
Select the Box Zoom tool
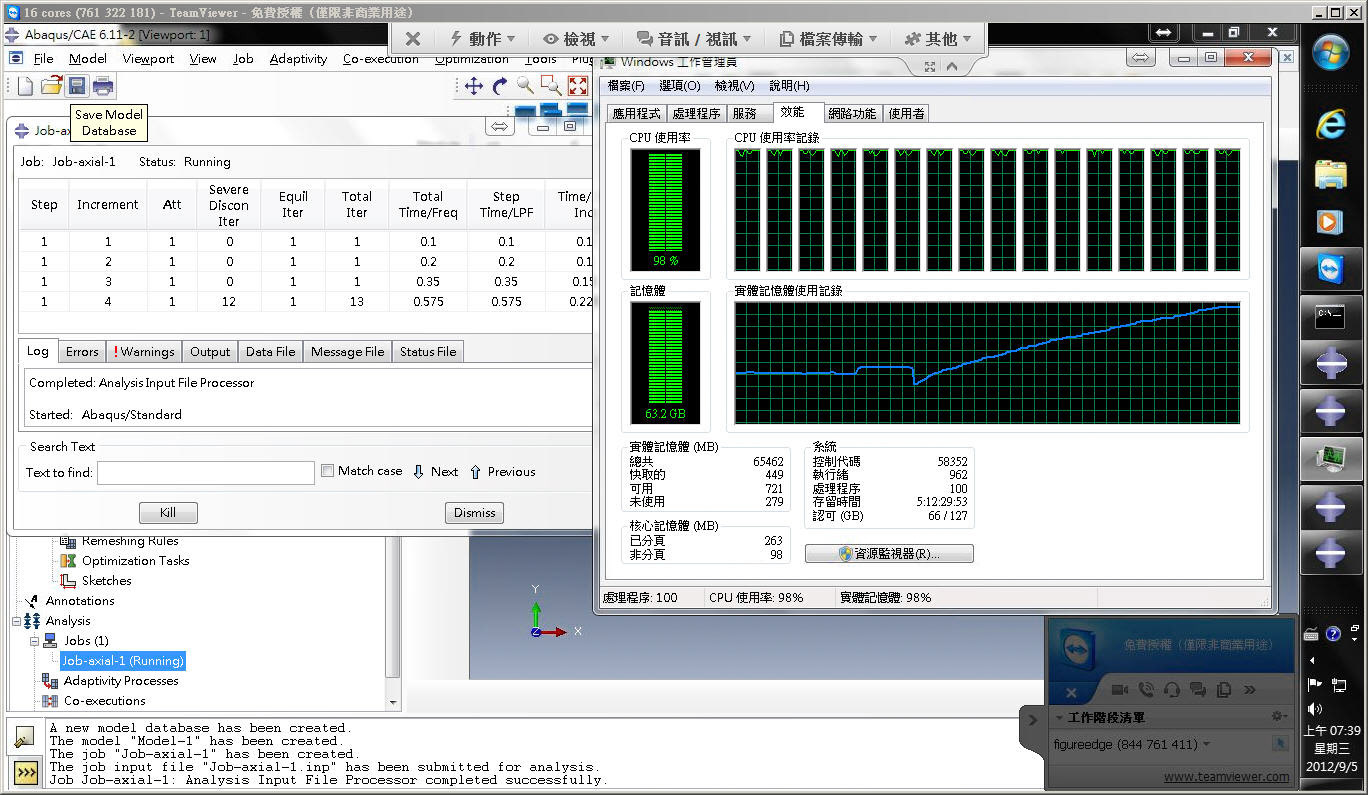click(x=551, y=86)
